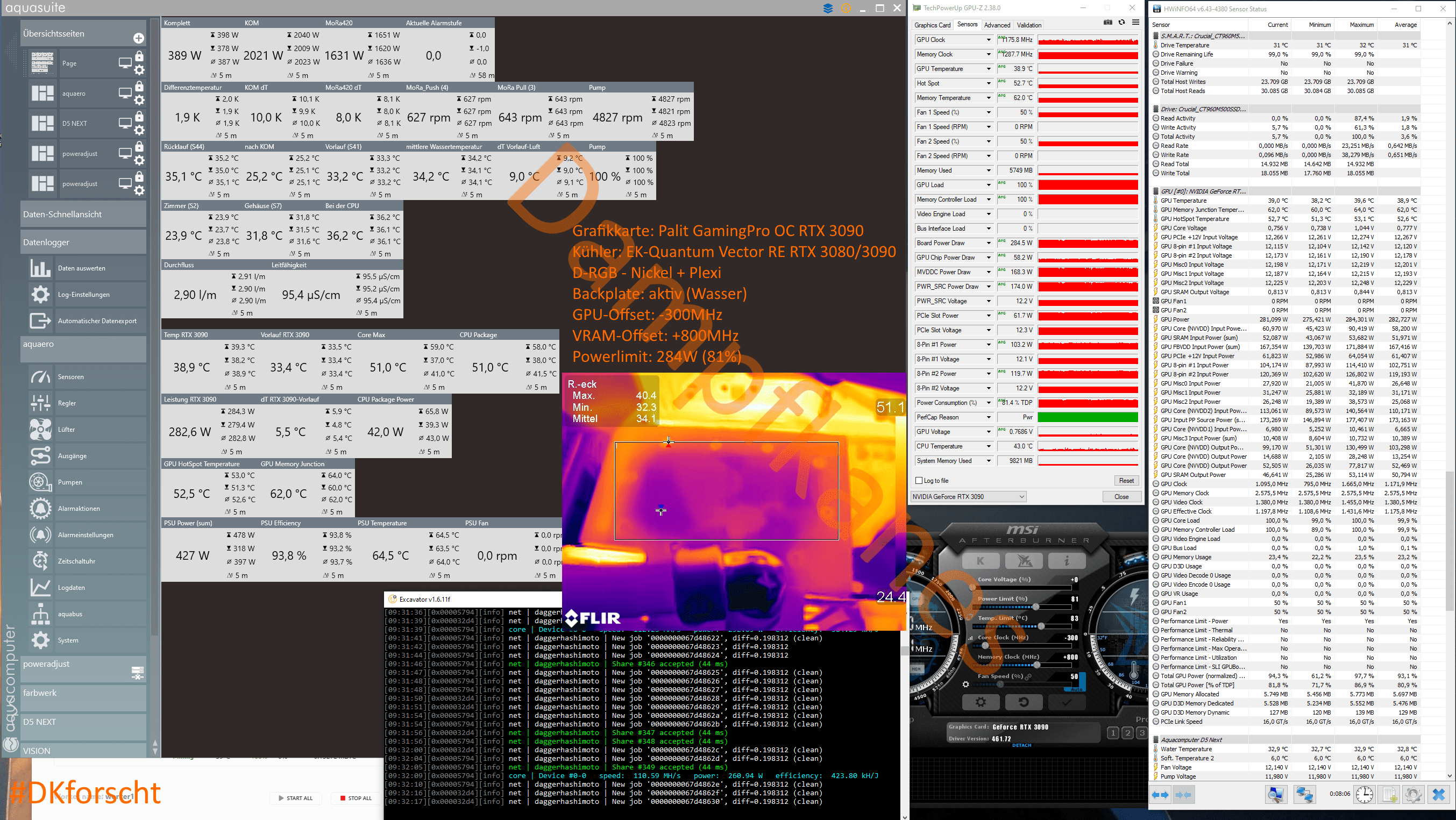Open the Regler controller section
Screen dimensions: 1456x820
tap(87, 403)
